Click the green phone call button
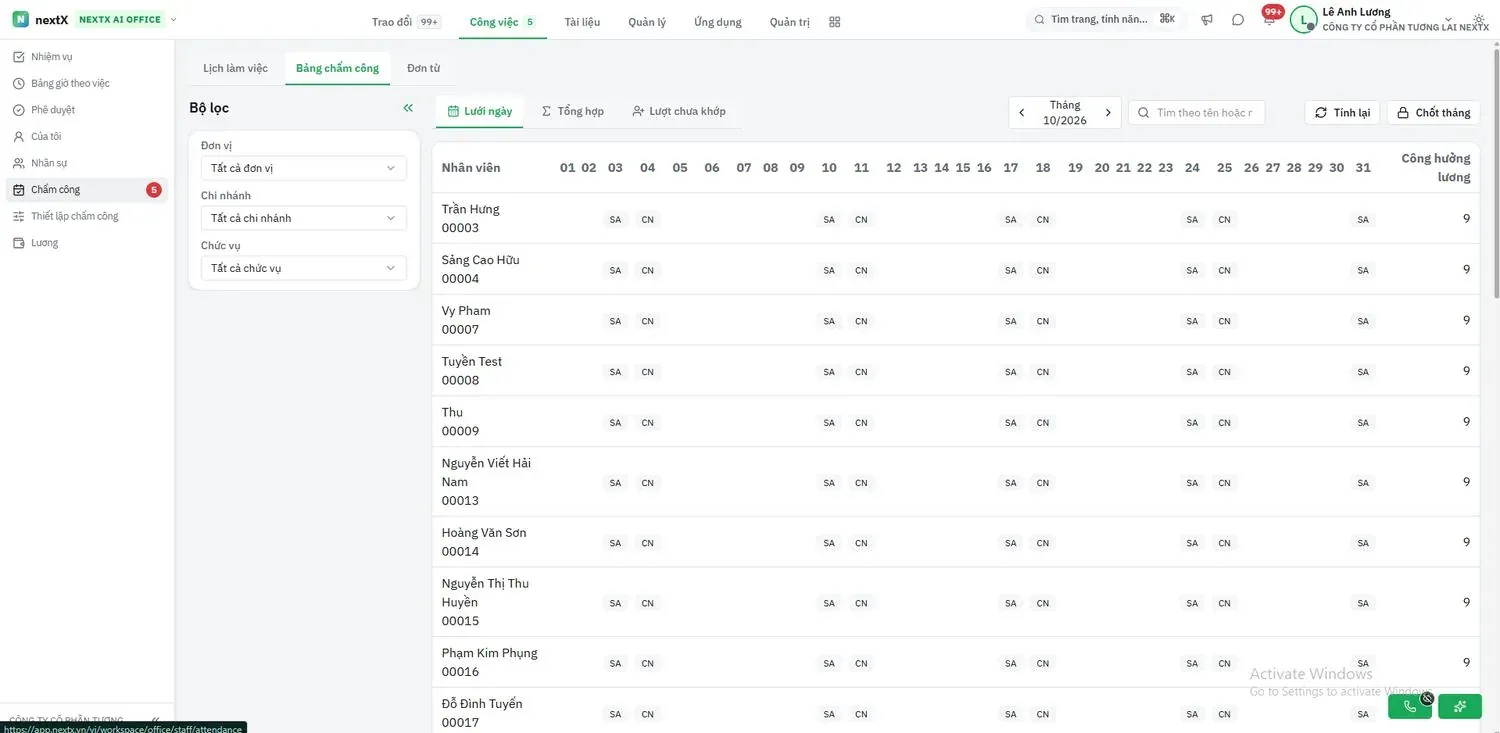The width and height of the screenshot is (1500, 733). pyautogui.click(x=1410, y=706)
